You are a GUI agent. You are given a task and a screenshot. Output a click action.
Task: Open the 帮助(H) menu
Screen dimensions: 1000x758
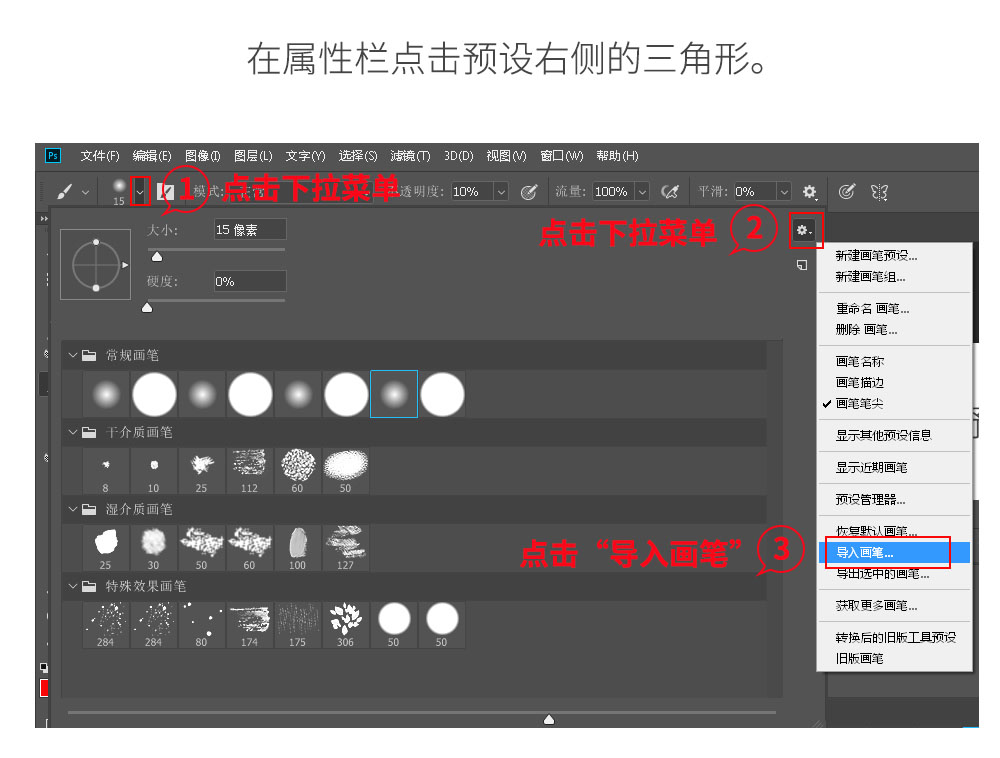[x=617, y=156]
